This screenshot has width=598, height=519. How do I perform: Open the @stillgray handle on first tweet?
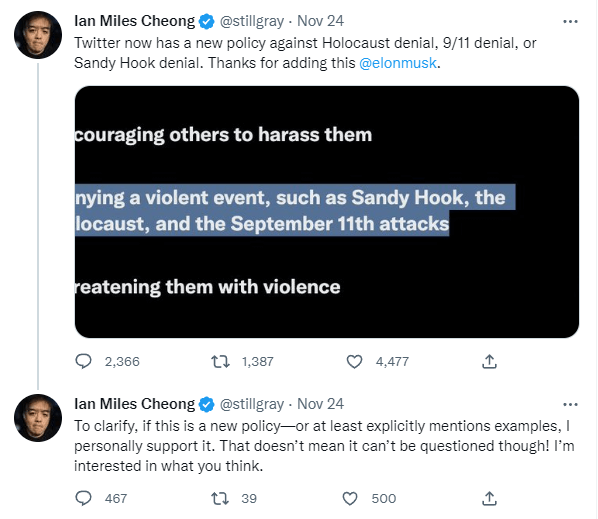[252, 21]
